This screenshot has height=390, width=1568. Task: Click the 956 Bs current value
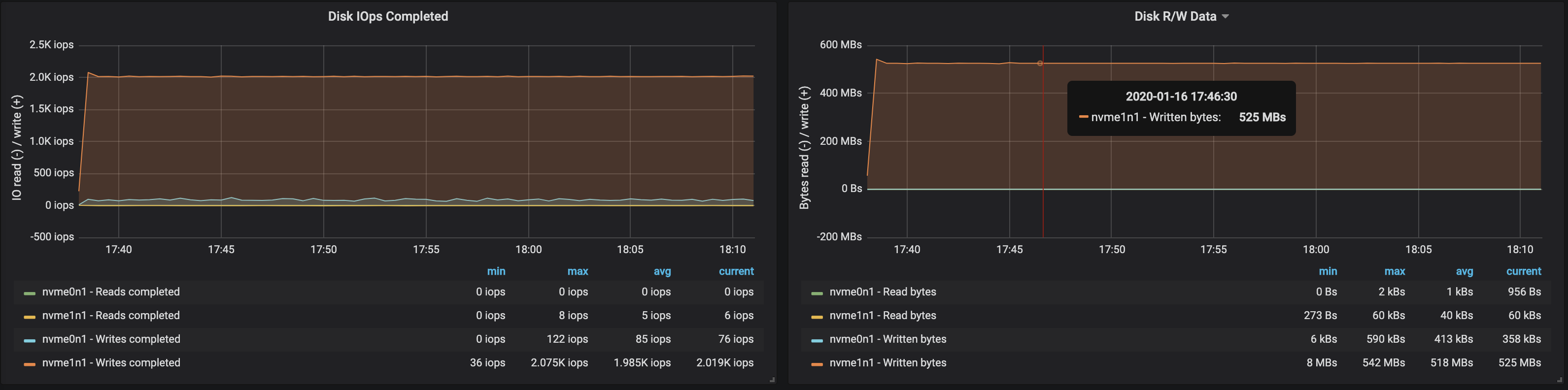click(1524, 292)
